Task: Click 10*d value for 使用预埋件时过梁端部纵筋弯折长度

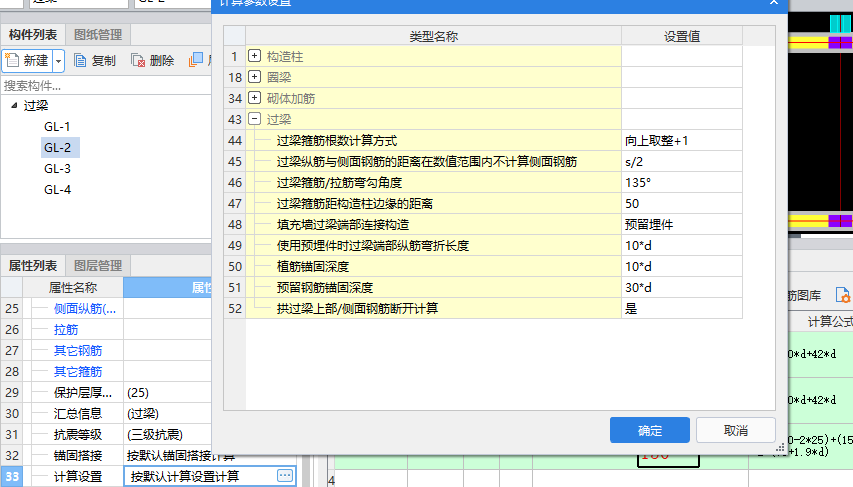Action: [682, 245]
